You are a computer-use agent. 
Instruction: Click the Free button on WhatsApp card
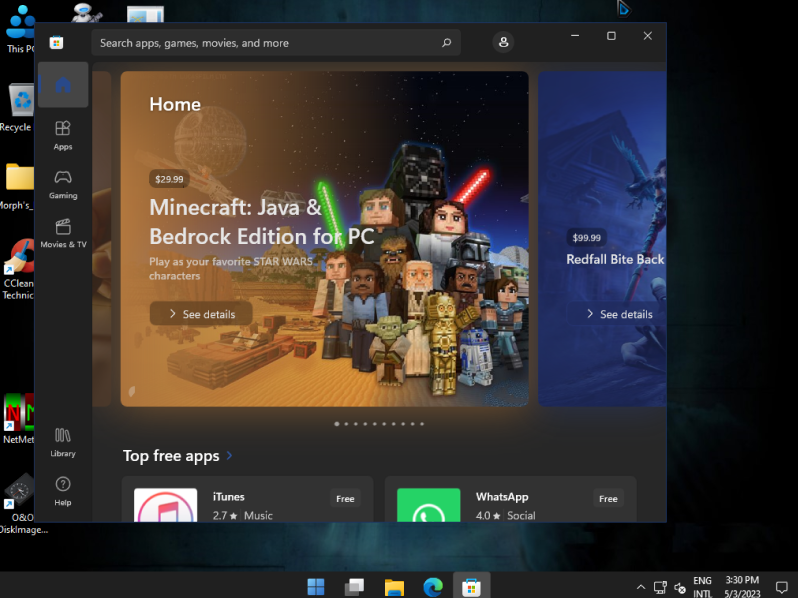click(608, 499)
